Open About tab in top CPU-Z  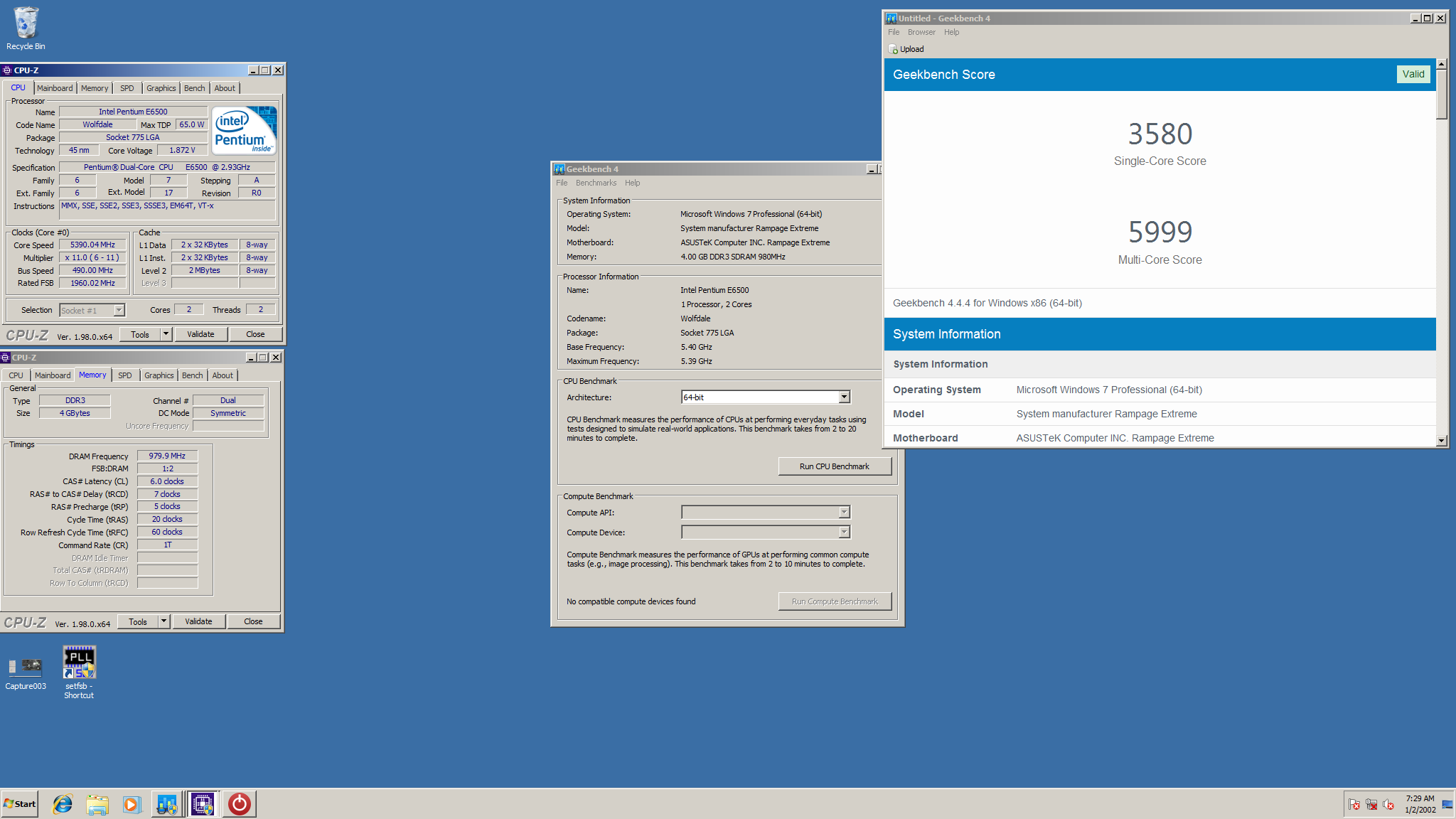click(x=225, y=88)
